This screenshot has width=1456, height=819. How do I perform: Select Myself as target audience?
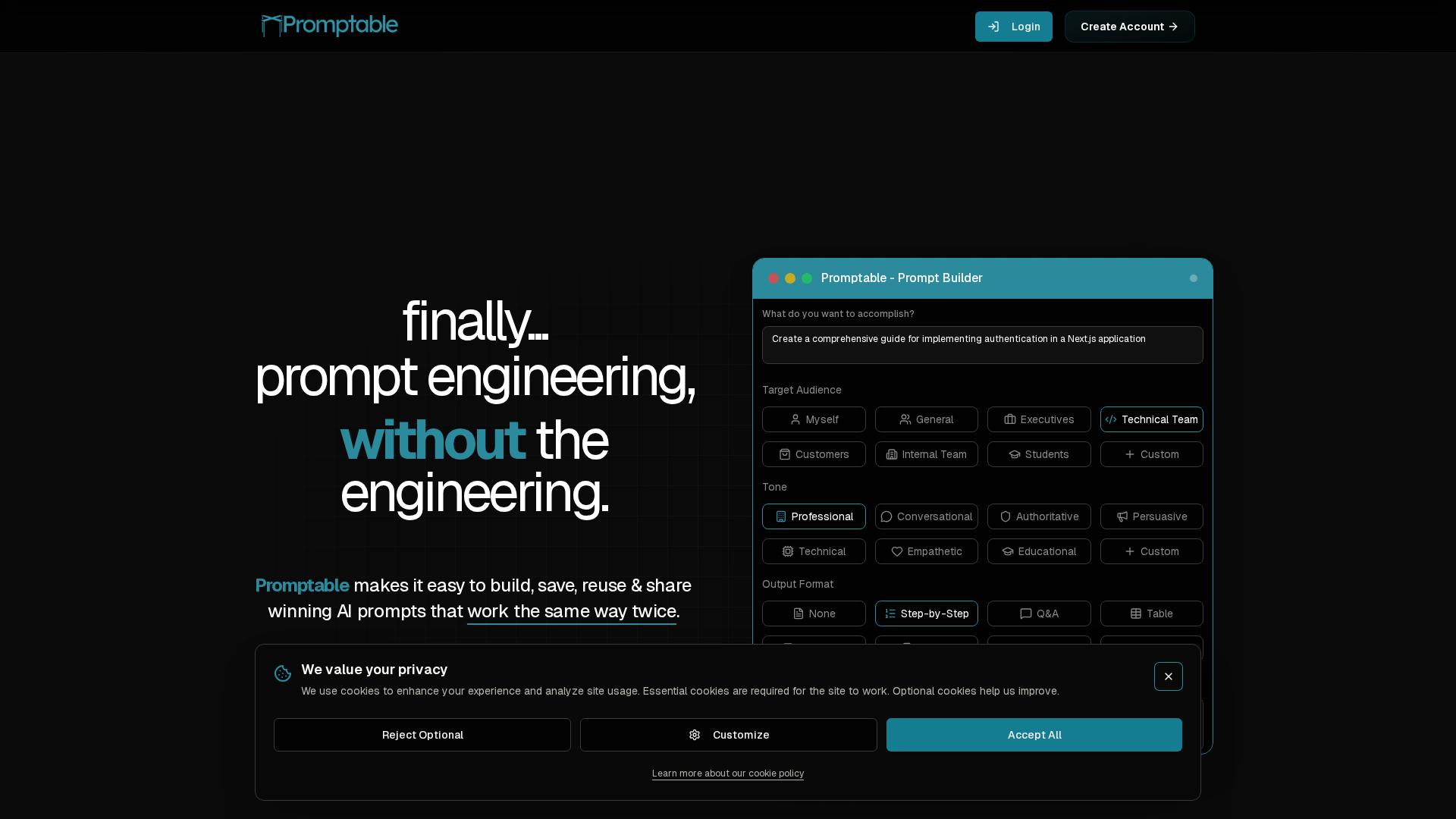[814, 419]
